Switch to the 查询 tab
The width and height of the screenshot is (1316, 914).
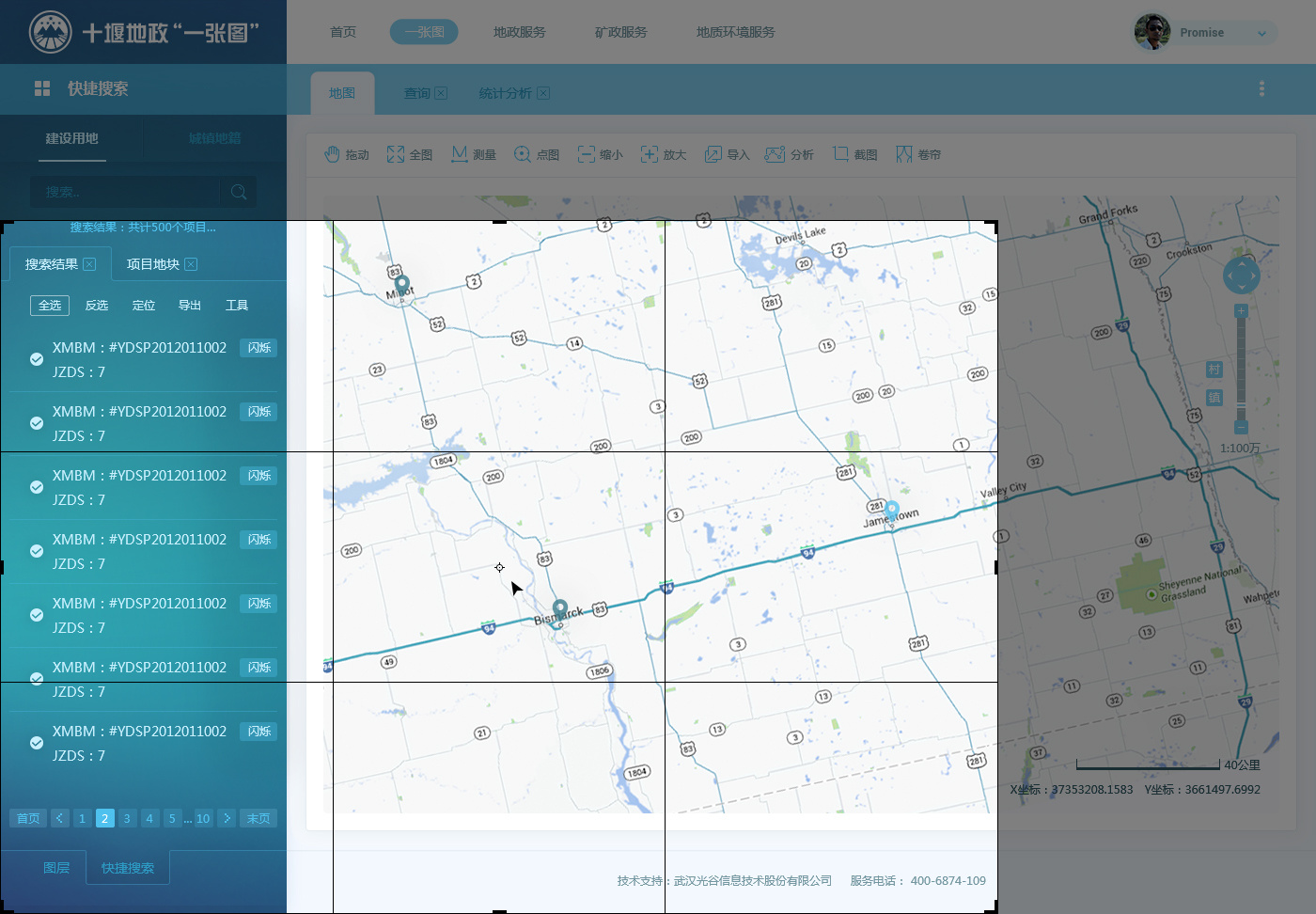(x=416, y=93)
